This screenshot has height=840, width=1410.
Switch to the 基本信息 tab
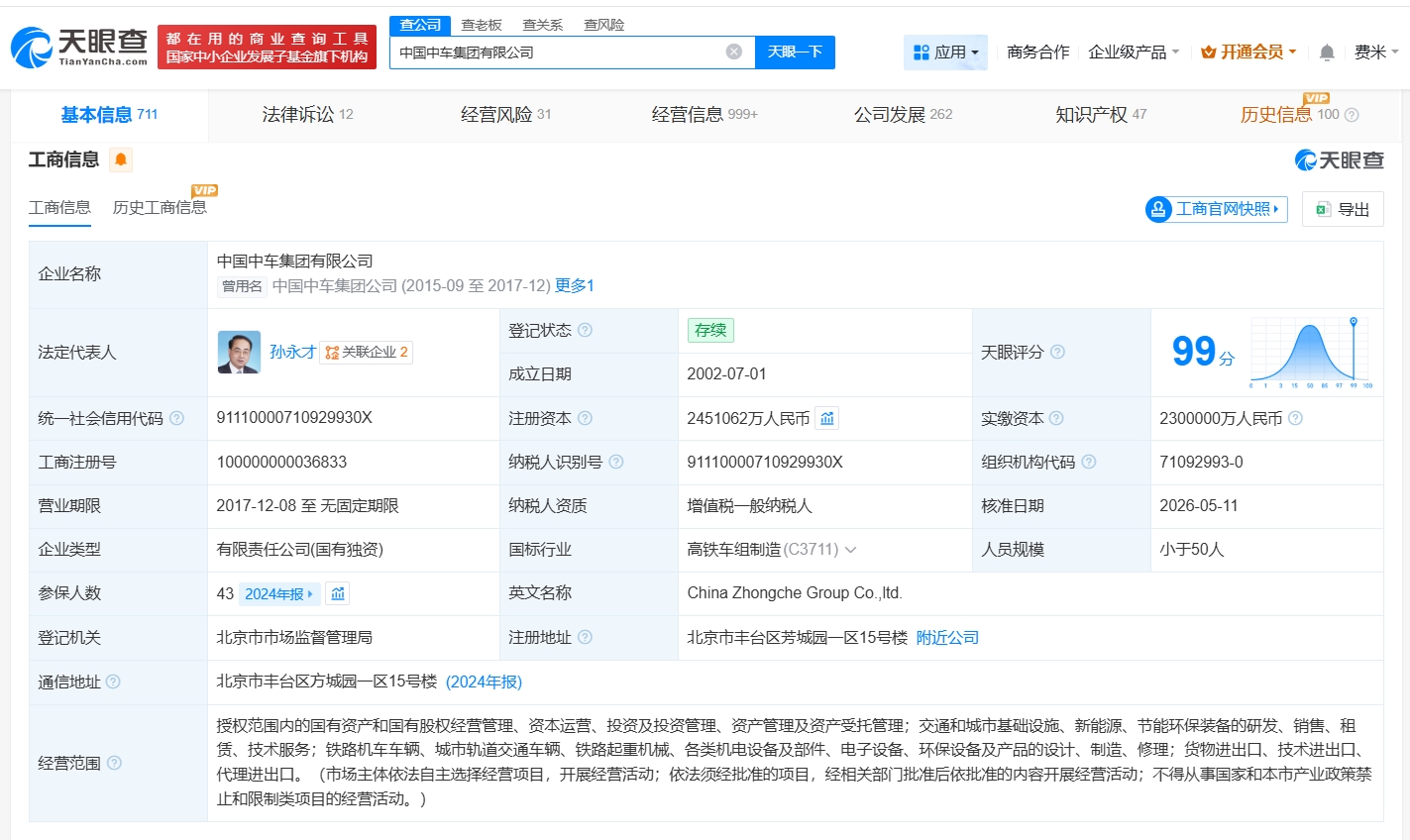tap(109, 115)
